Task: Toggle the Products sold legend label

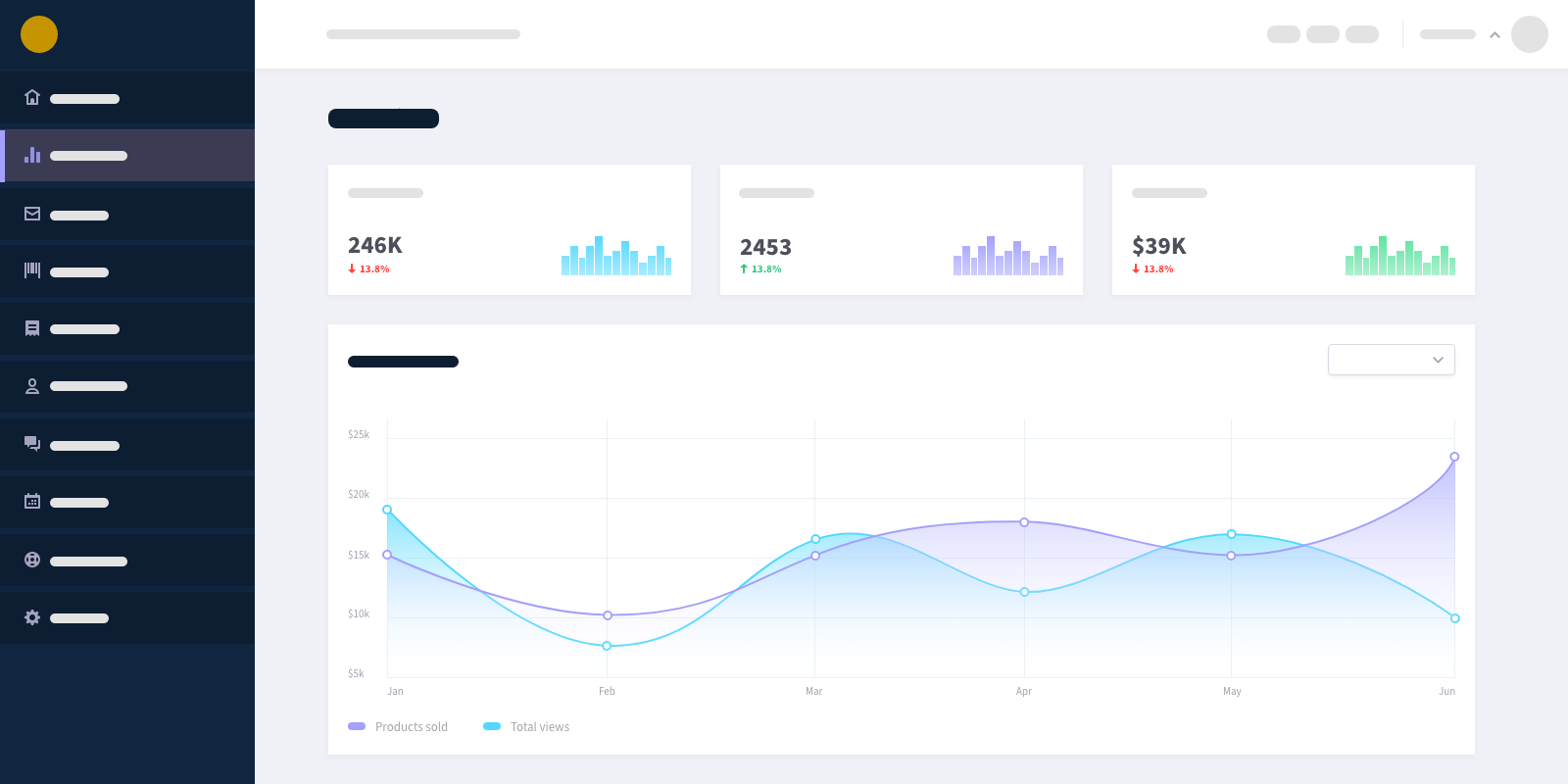Action: point(412,727)
